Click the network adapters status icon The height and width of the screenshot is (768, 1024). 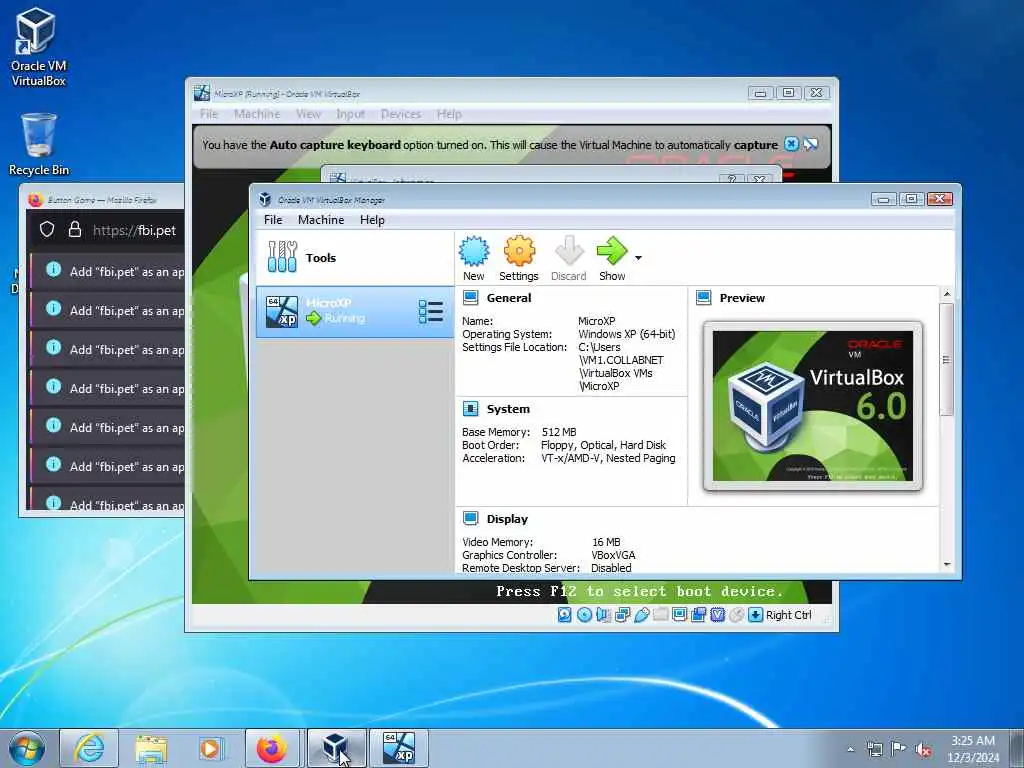pyautogui.click(x=622, y=615)
